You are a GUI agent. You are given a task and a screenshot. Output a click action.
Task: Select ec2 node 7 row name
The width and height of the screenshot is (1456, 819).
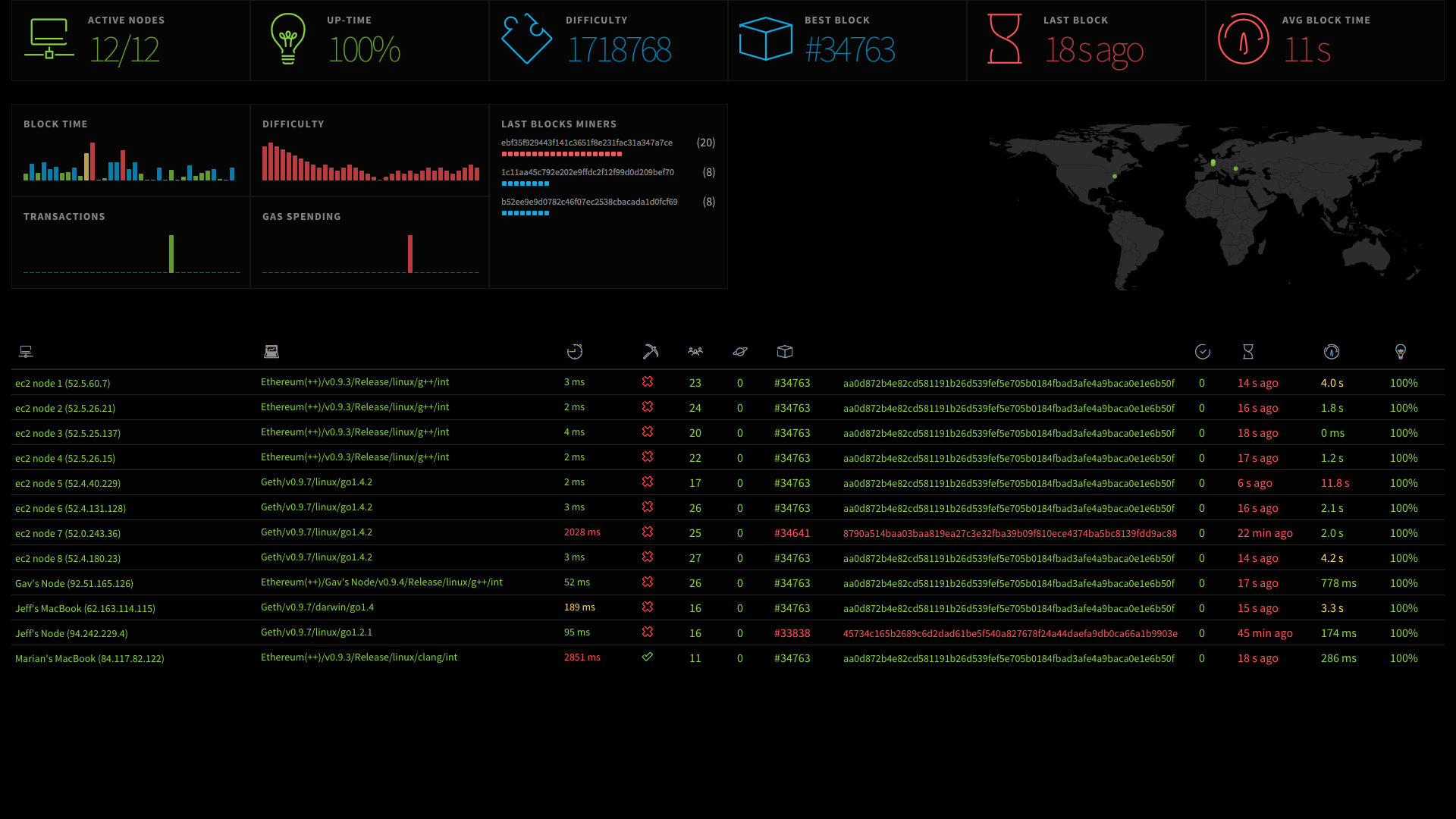(67, 534)
